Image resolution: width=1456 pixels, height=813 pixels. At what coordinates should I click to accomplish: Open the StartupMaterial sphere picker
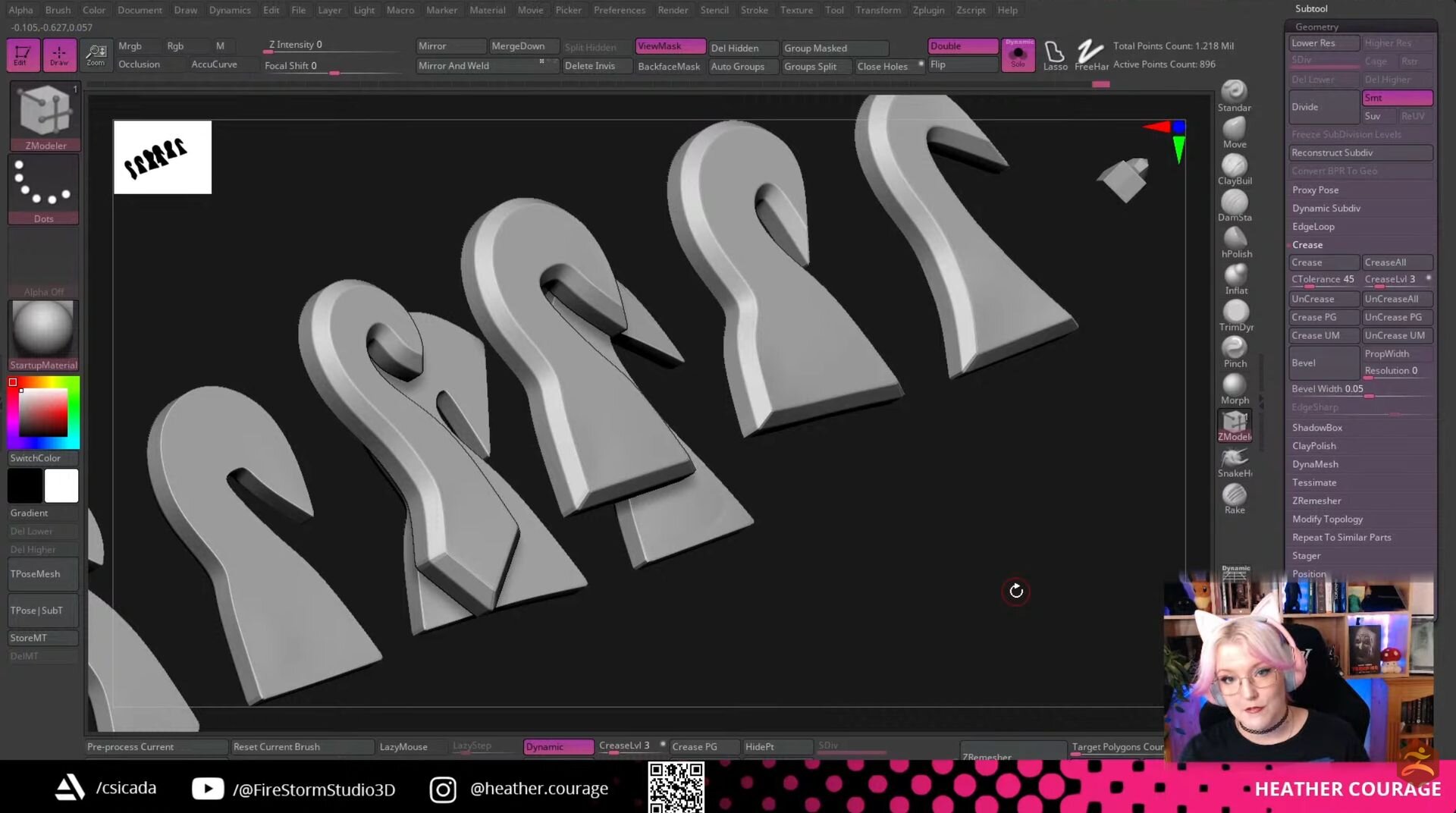point(43,334)
